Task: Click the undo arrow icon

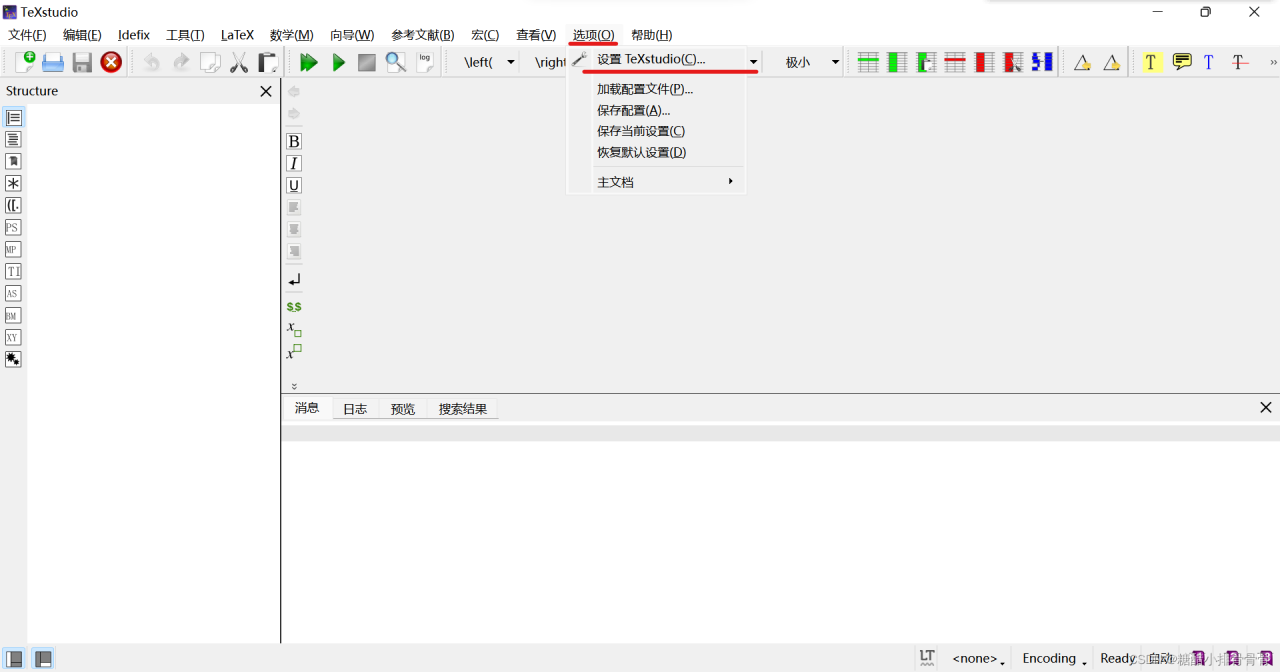Action: tap(151, 62)
